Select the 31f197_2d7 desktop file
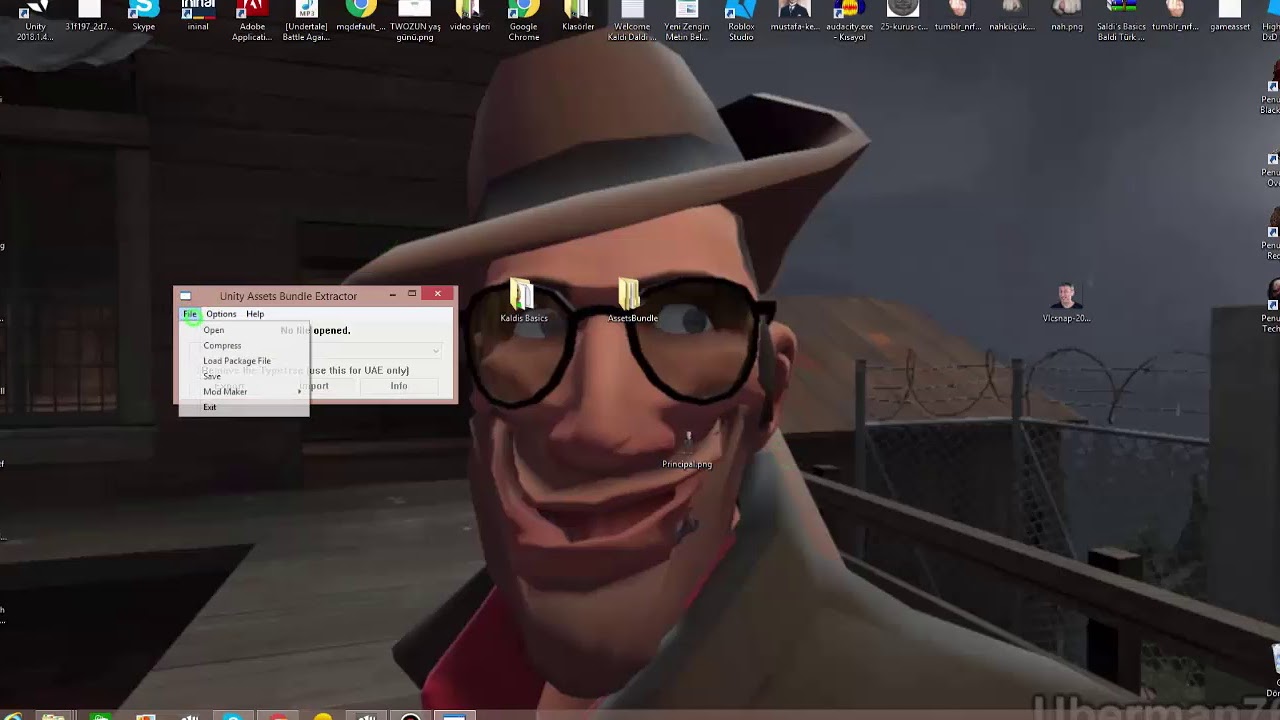Screen dimensions: 1280x720 pos(90,16)
